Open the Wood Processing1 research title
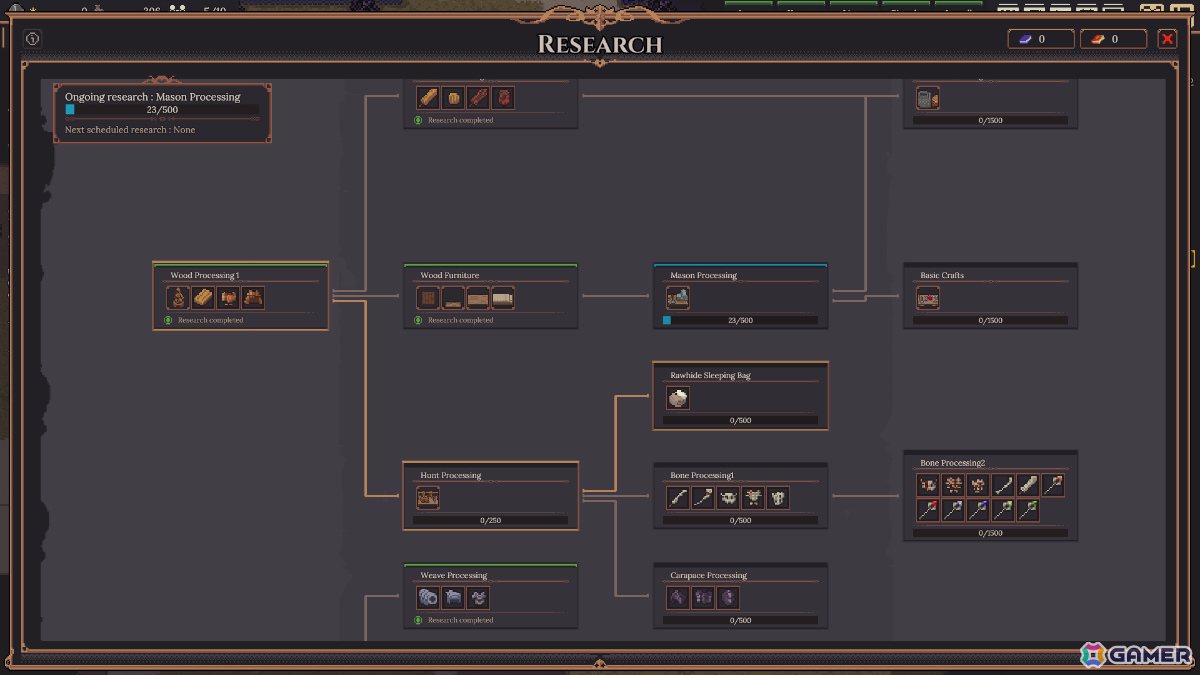 pos(204,275)
